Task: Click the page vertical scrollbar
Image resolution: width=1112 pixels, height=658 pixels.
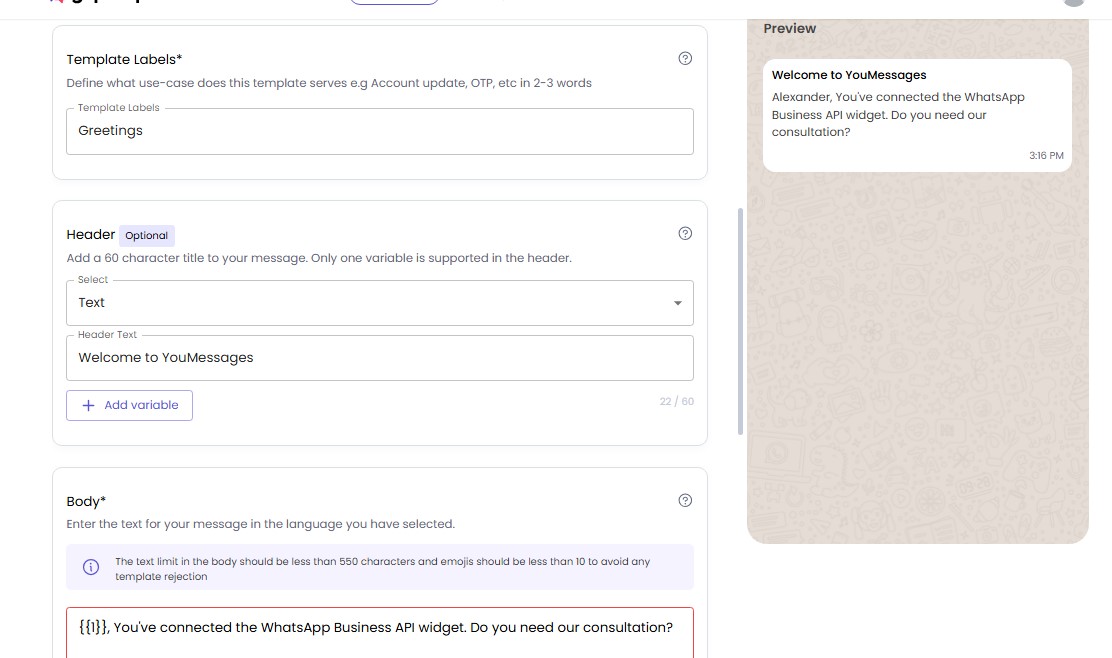Action: 740,320
